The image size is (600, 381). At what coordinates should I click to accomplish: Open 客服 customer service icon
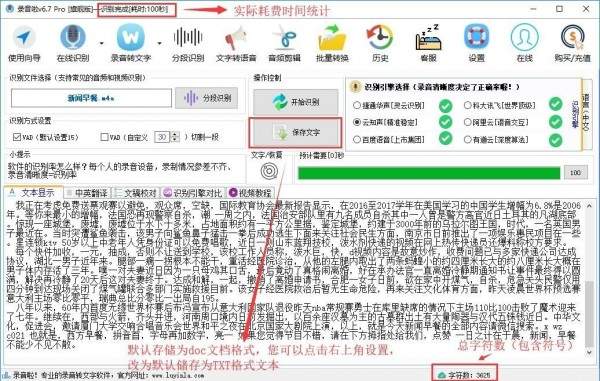(x=428, y=43)
